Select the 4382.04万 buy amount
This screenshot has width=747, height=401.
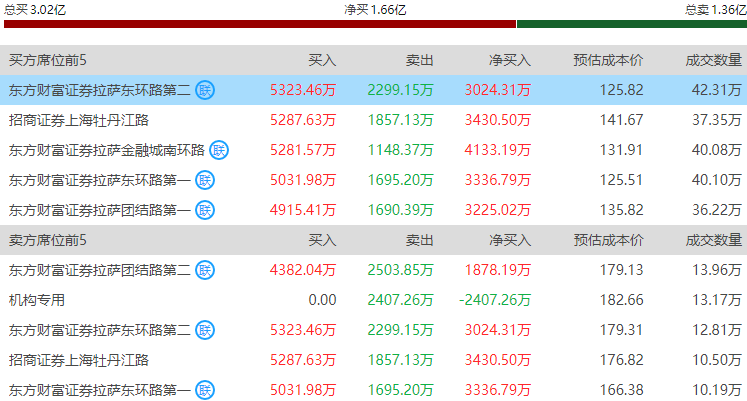(x=303, y=270)
